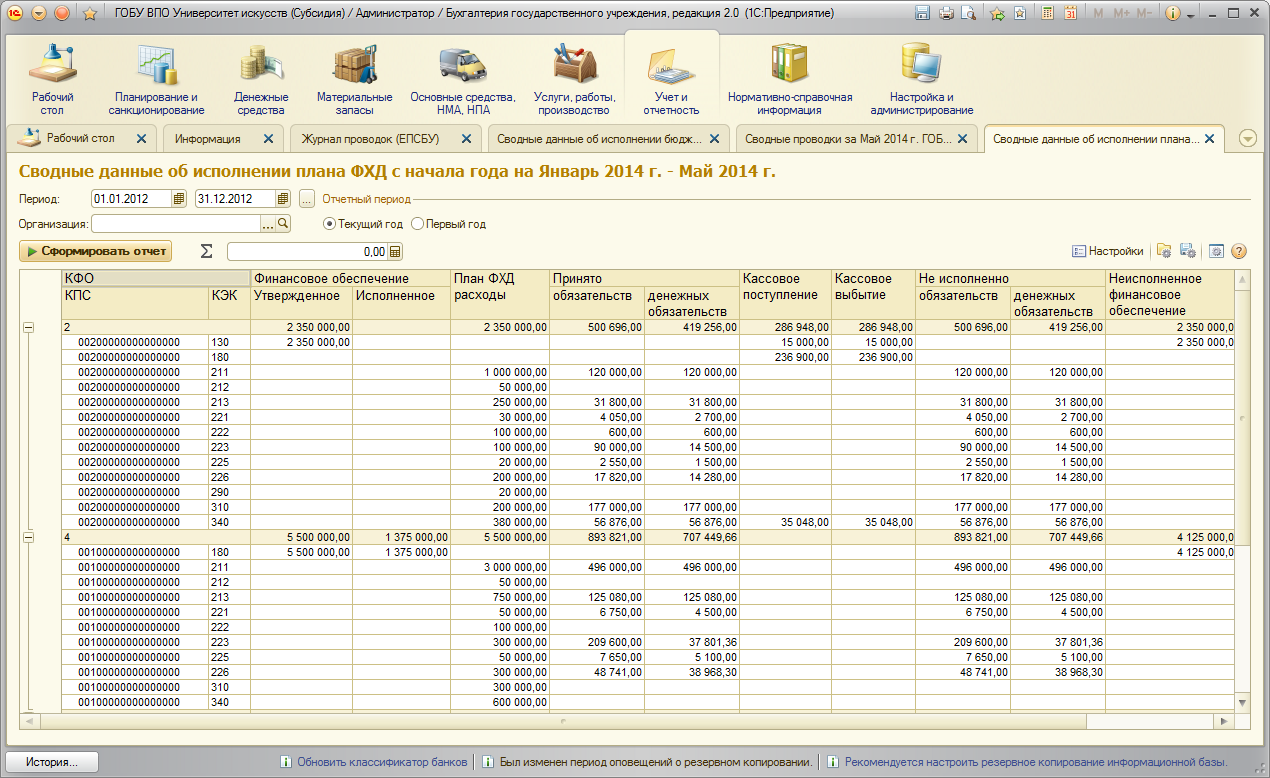Open report variant settings window icon
The image size is (1270, 778).
click(1217, 251)
